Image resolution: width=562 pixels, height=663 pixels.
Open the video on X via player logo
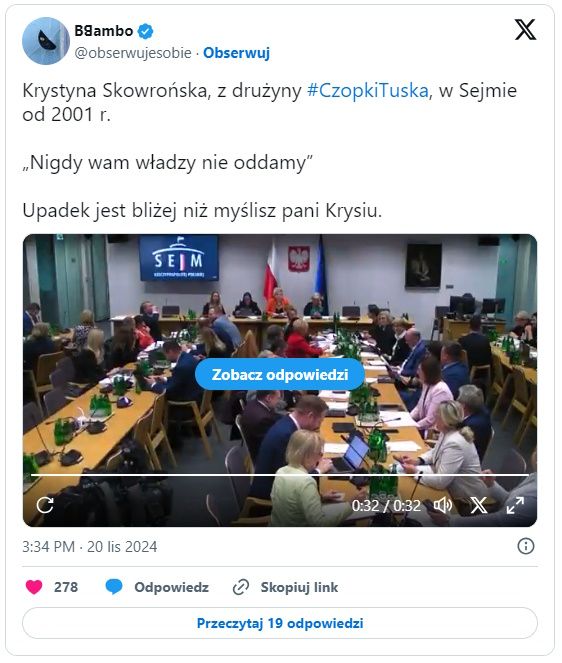click(x=479, y=505)
